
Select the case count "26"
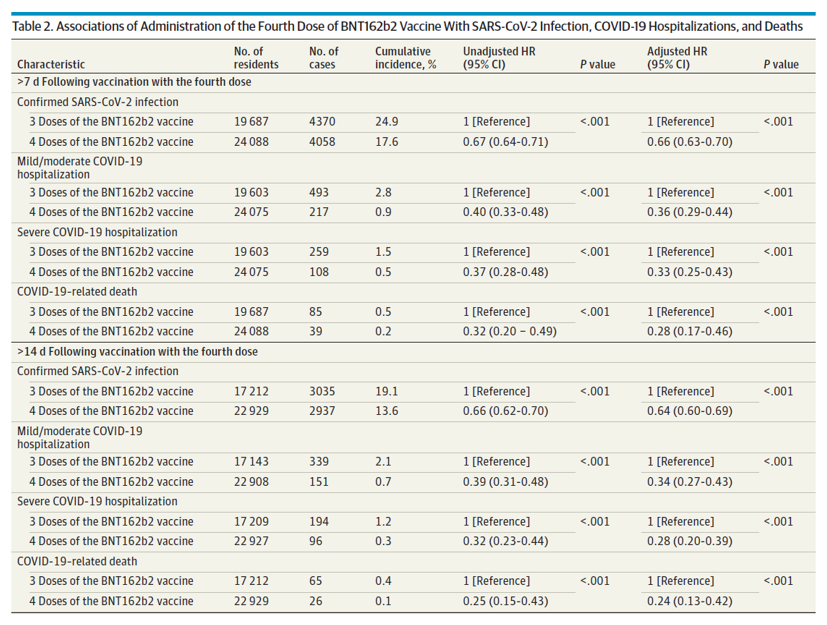point(315,601)
